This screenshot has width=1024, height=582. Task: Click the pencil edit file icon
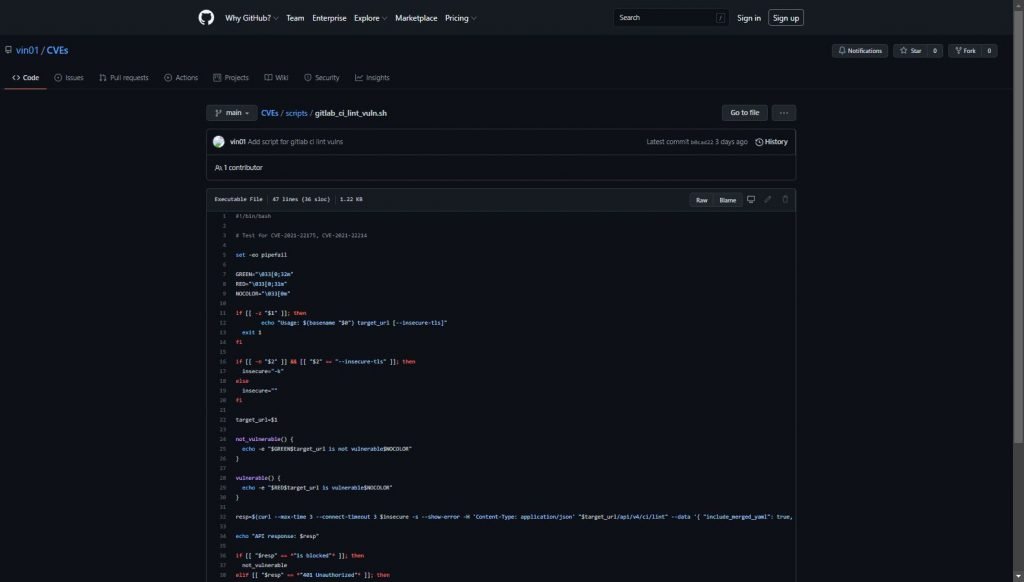point(768,199)
